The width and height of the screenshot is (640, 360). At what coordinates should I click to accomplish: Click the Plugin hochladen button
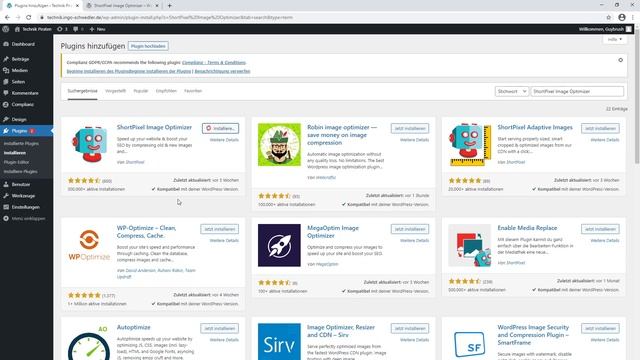tap(148, 46)
